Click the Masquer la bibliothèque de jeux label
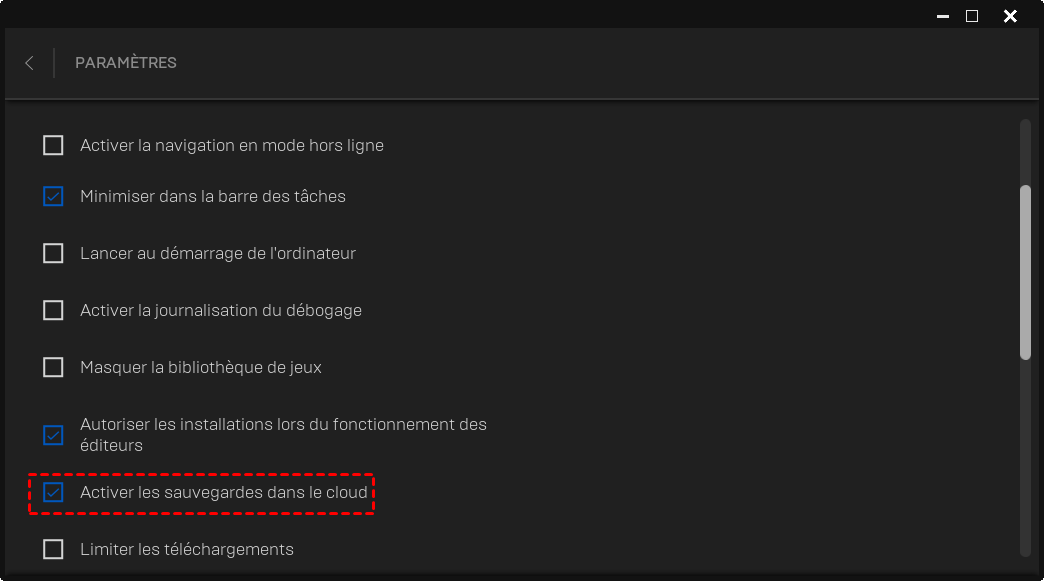The width and height of the screenshot is (1044, 581). tap(200, 367)
